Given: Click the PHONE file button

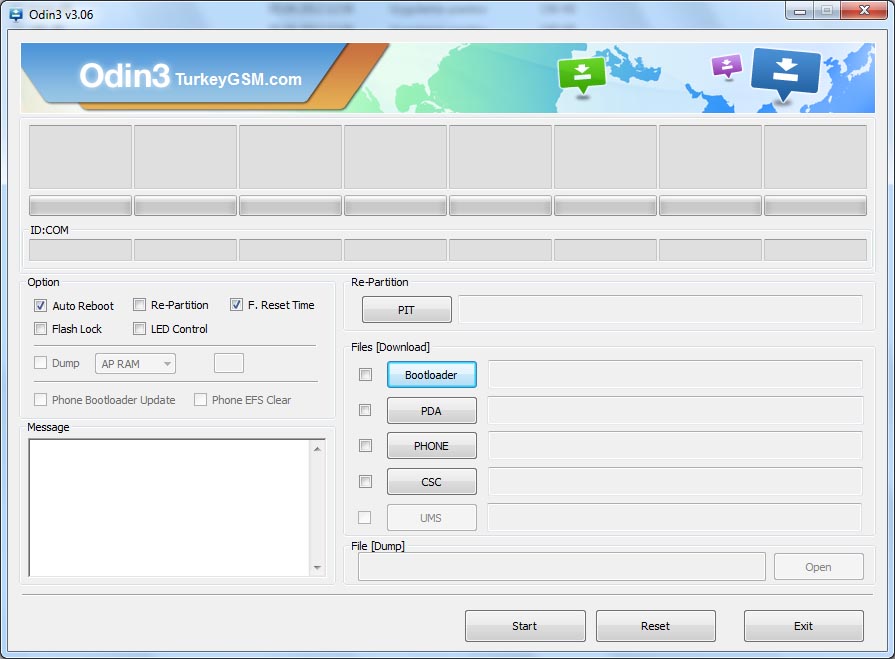Looking at the screenshot, I should tap(432, 446).
